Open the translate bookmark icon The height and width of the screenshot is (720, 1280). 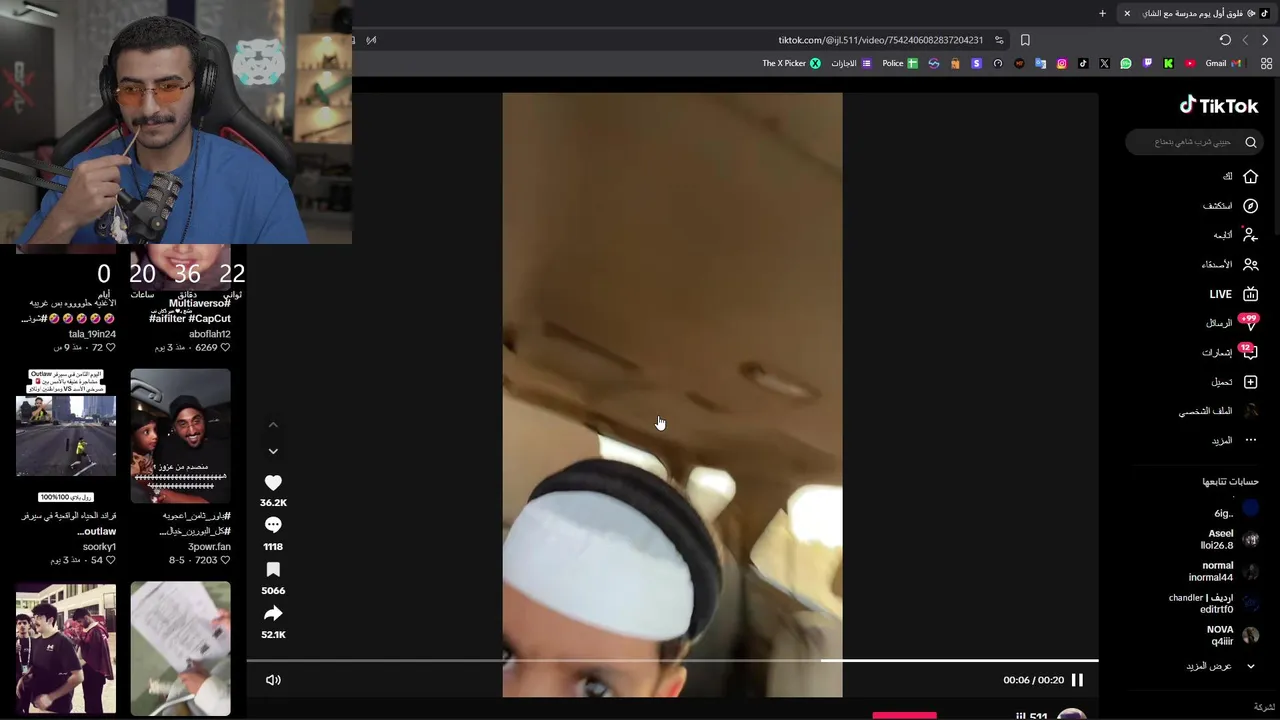[1040, 63]
